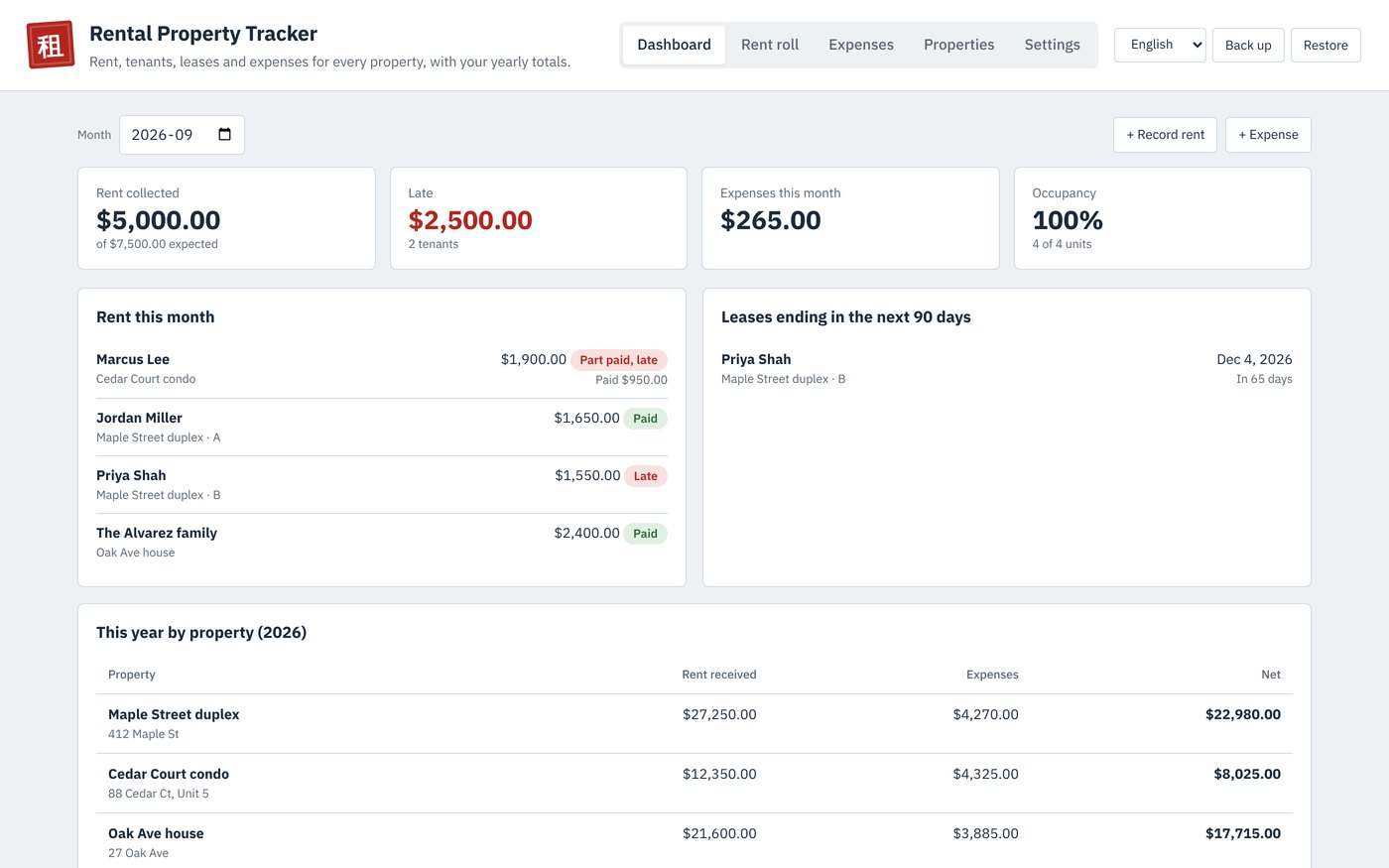The height and width of the screenshot is (868, 1389).
Task: Click the Rent received column header
Action: click(x=719, y=675)
